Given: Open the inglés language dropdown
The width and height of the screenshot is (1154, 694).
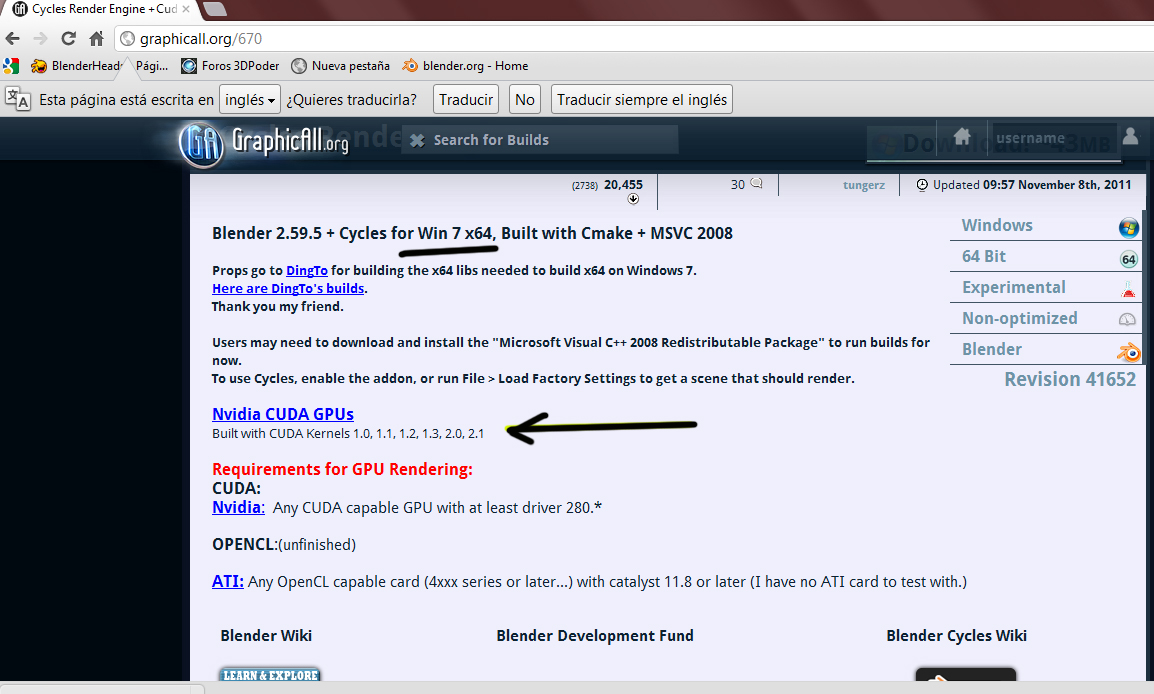Looking at the screenshot, I should (x=249, y=99).
